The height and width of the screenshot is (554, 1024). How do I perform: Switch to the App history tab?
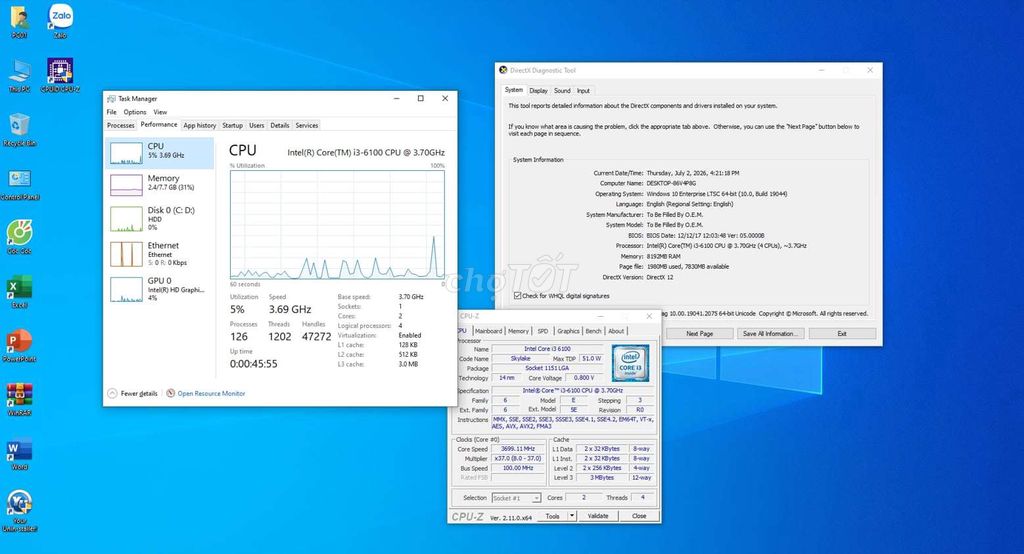click(199, 125)
